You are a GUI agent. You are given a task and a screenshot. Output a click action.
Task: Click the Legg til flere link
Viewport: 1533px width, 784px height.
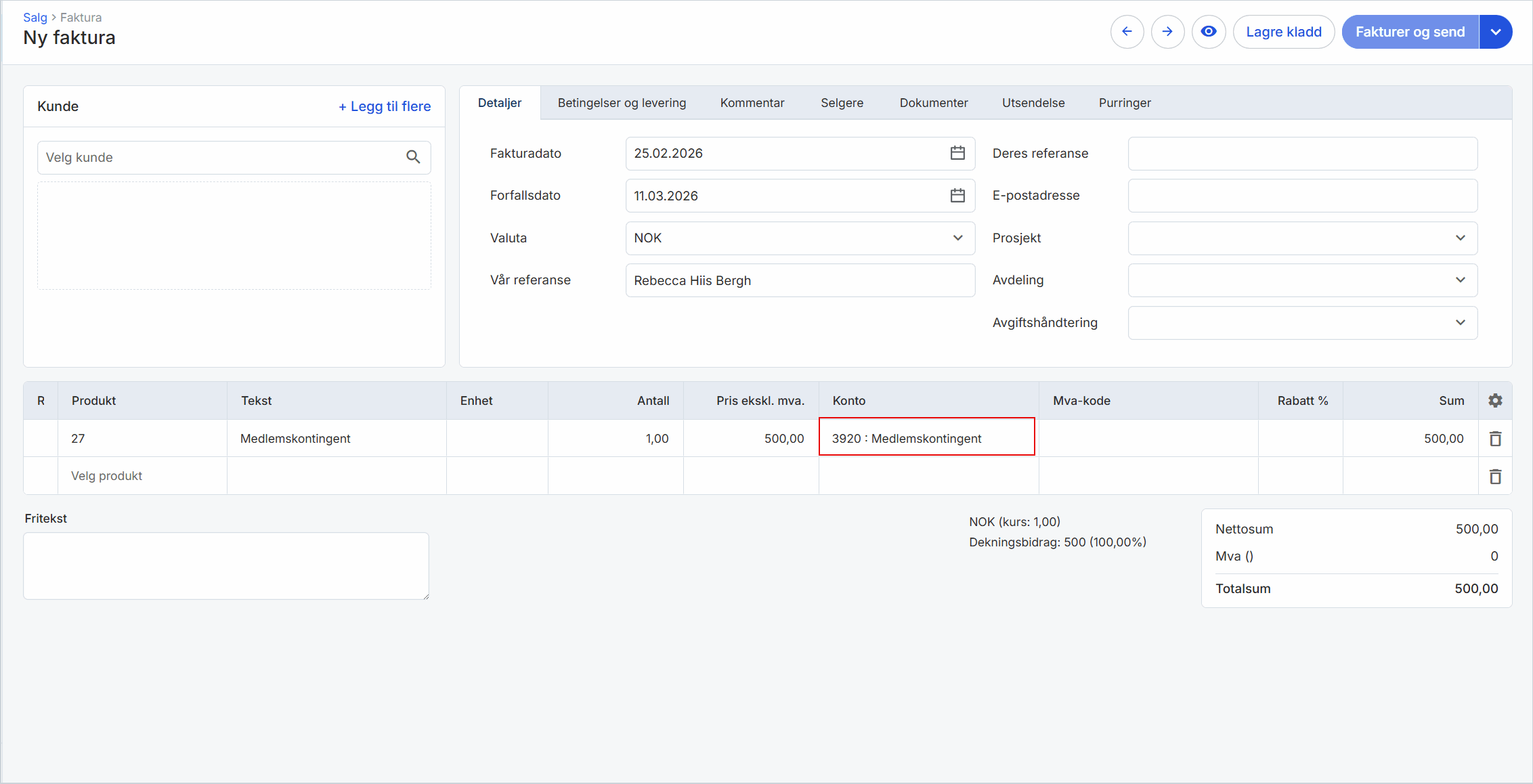(385, 106)
